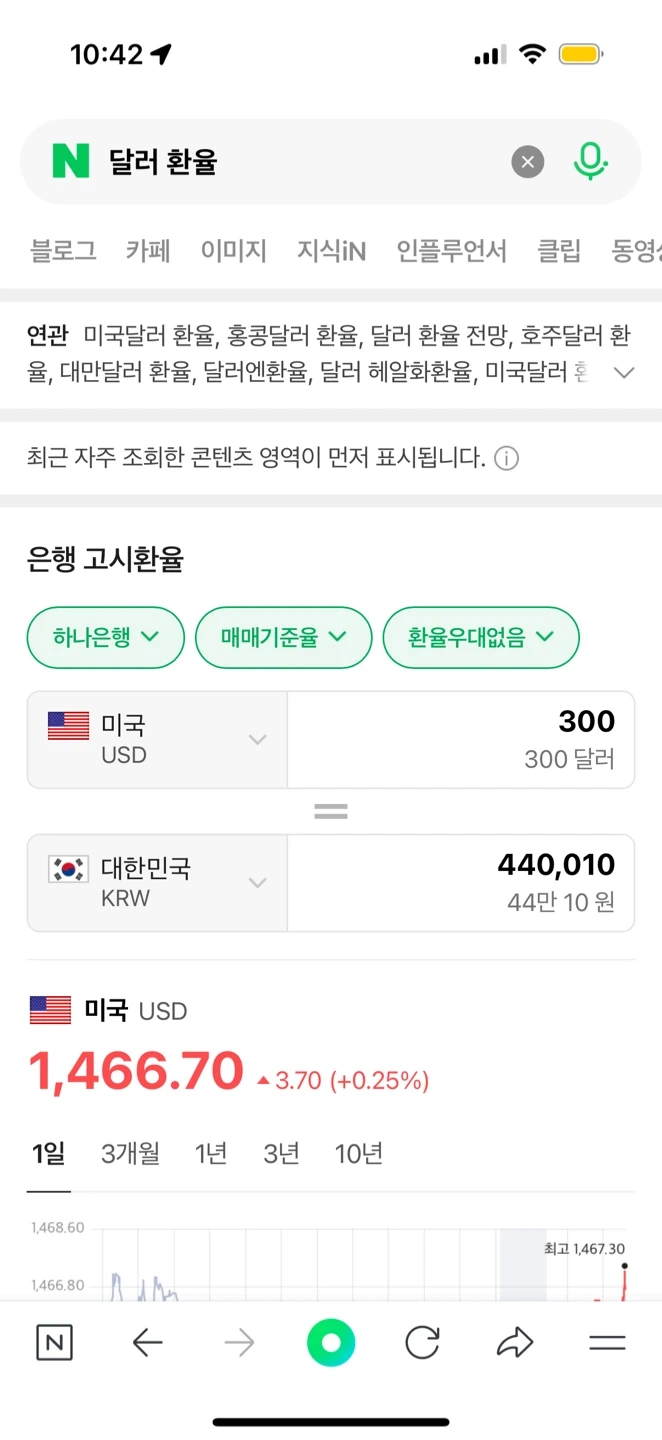Navigate back with the left arrow

tap(147, 1343)
